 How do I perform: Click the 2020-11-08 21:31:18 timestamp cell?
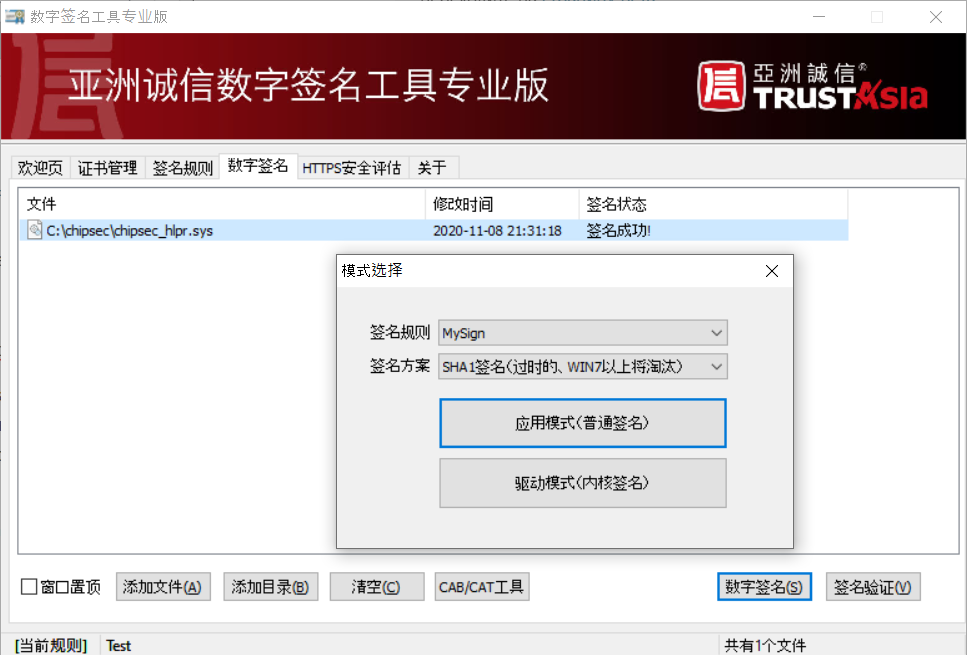point(497,231)
